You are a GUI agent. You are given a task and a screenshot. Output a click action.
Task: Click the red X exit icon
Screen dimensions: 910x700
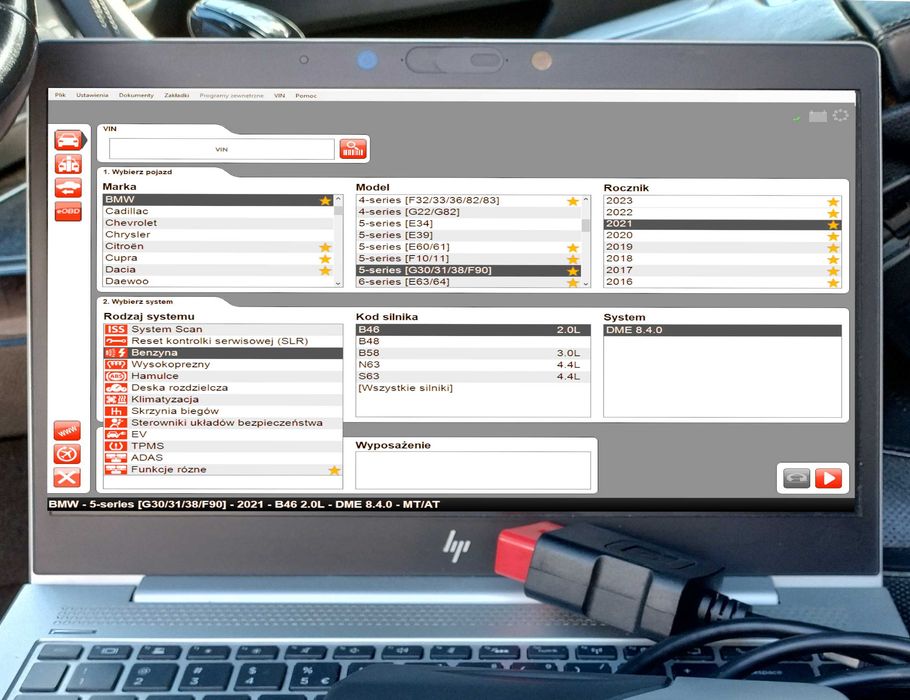point(67,478)
